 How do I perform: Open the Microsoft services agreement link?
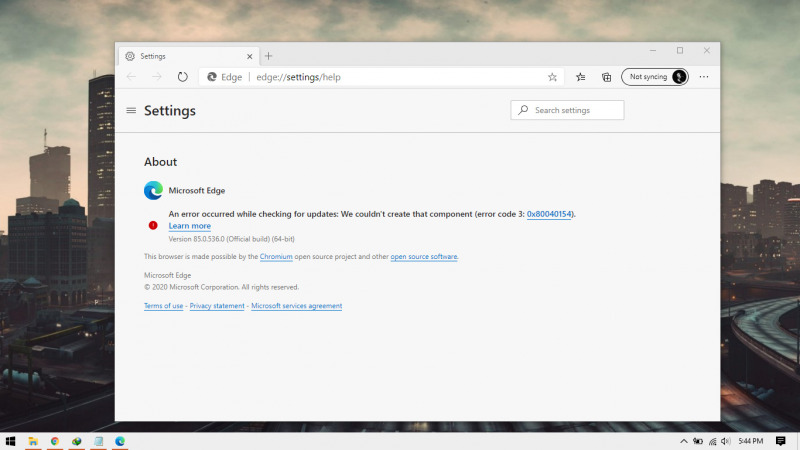296,306
